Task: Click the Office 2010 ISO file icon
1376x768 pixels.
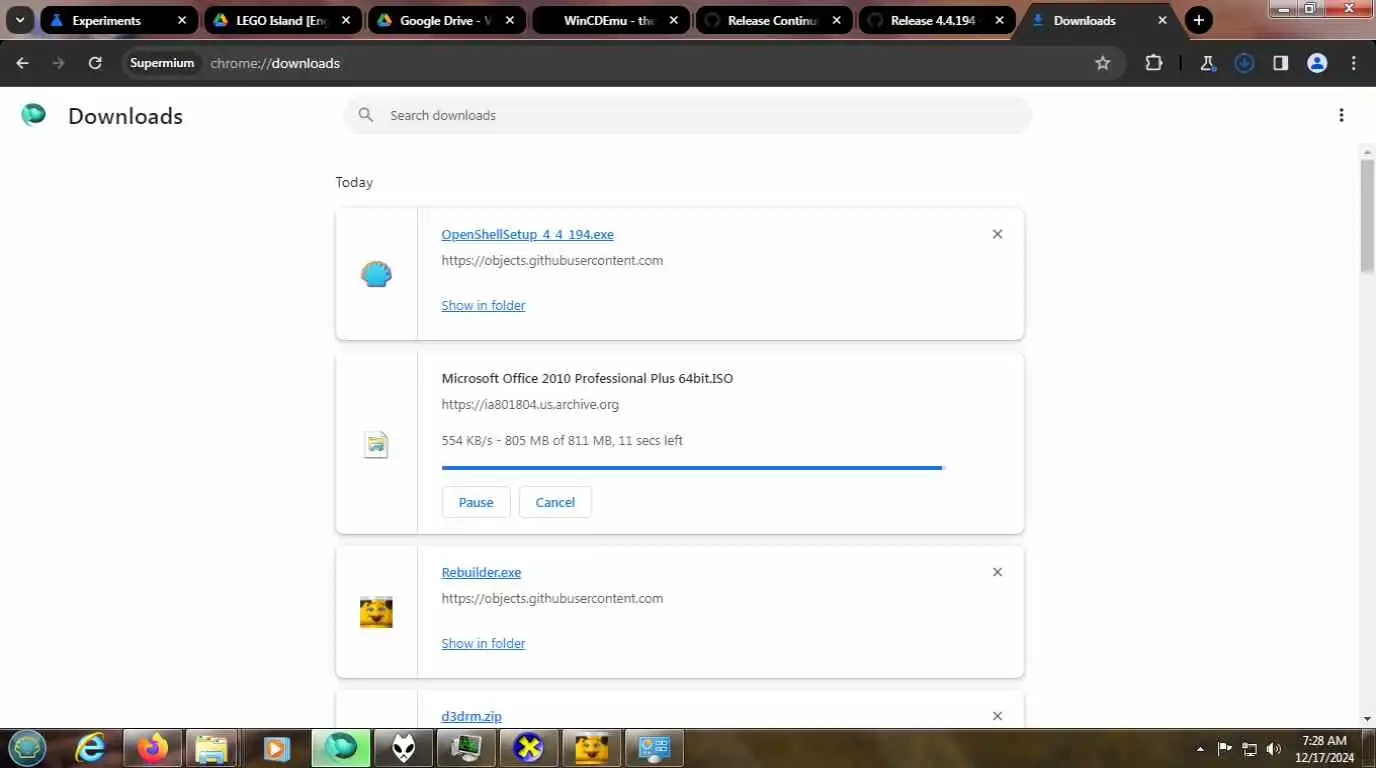Action: pyautogui.click(x=376, y=444)
